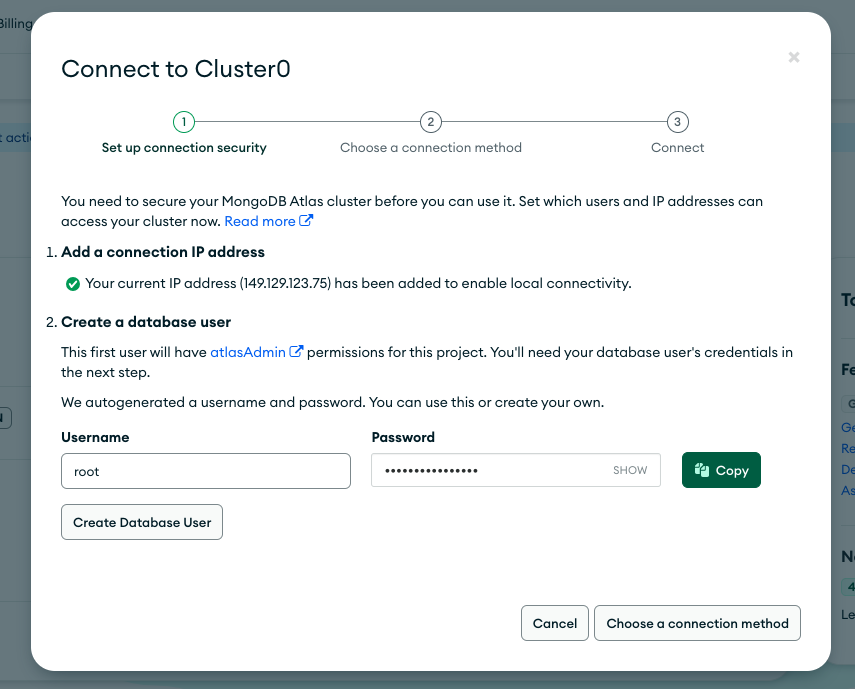This screenshot has height=689, width=855.
Task: Open the atlasAdmin permissions link
Action: pyautogui.click(x=248, y=352)
